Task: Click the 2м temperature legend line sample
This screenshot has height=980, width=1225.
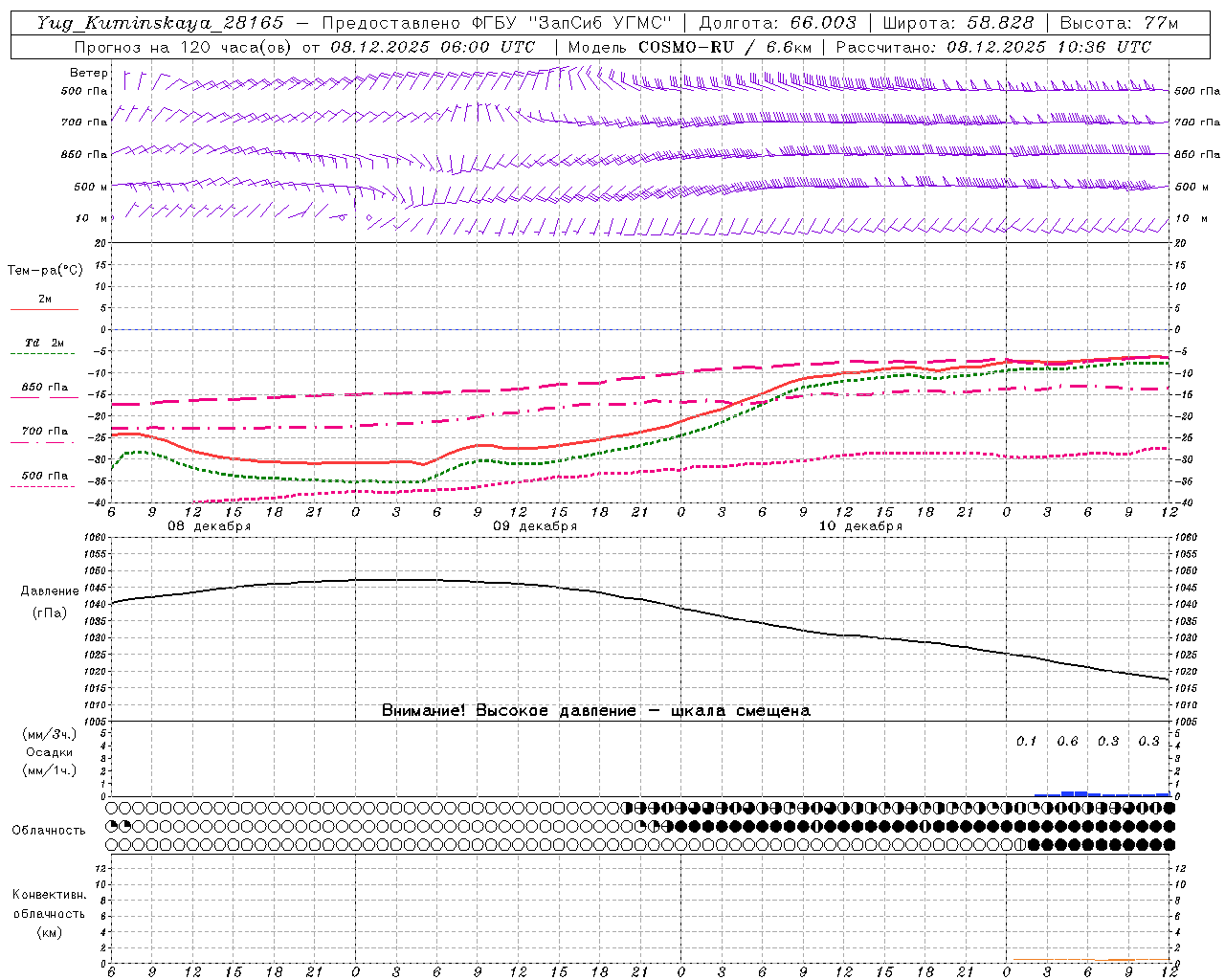Action: [44, 310]
